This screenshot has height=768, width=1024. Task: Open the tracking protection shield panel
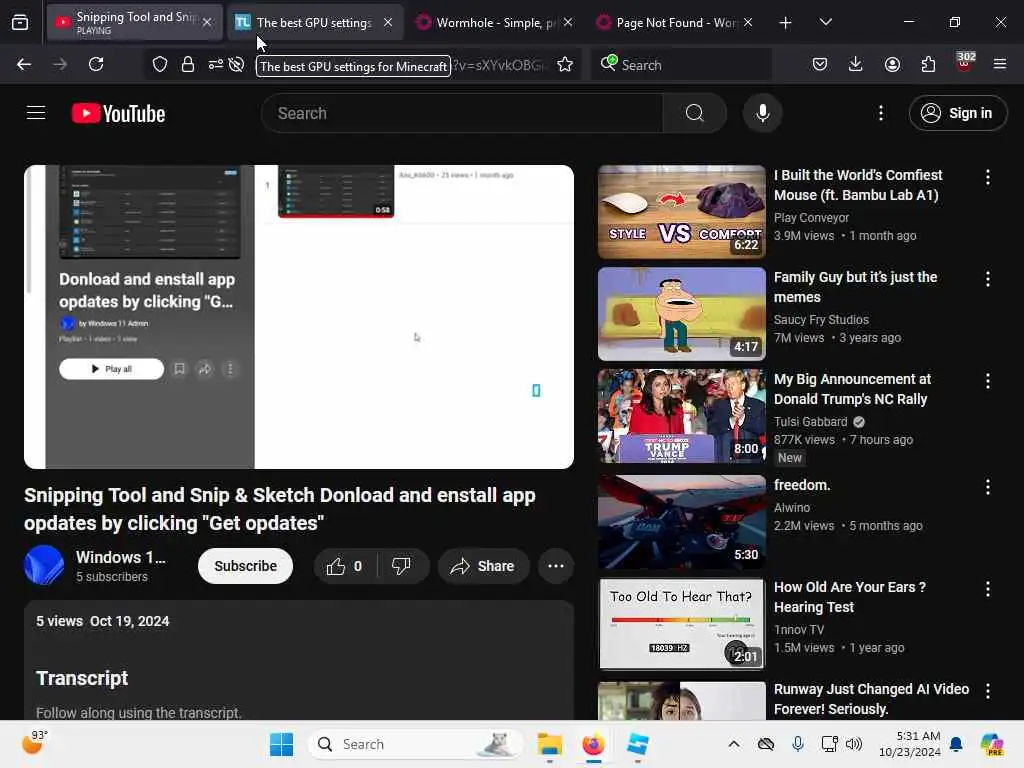(160, 64)
